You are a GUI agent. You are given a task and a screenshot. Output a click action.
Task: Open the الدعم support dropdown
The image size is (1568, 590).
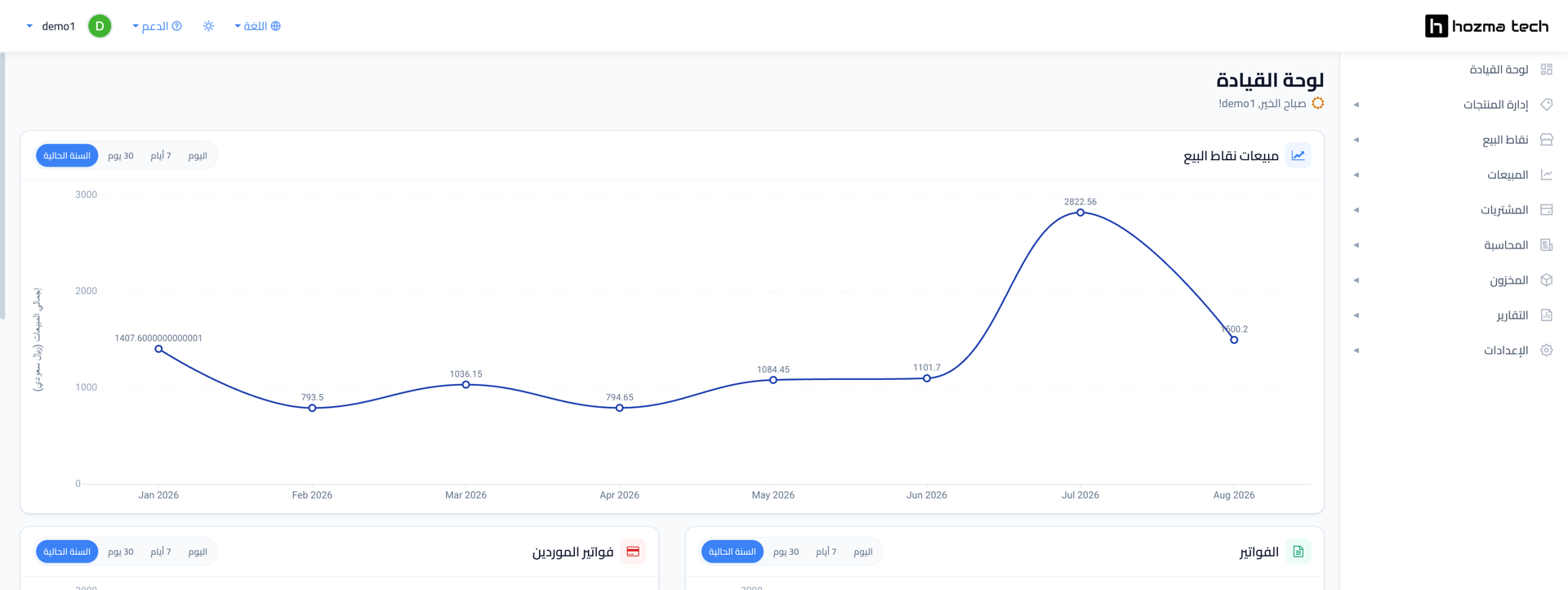click(157, 26)
